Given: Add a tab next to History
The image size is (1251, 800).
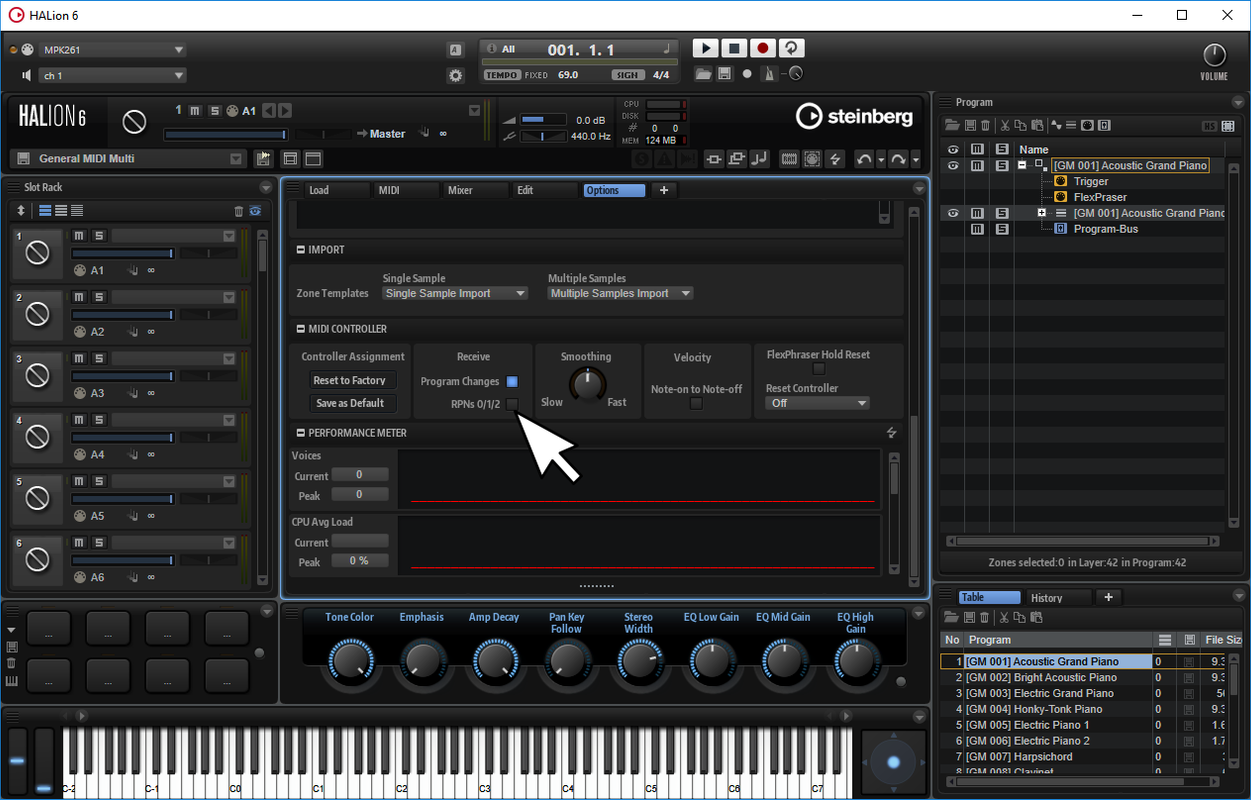Looking at the screenshot, I should (1108, 597).
